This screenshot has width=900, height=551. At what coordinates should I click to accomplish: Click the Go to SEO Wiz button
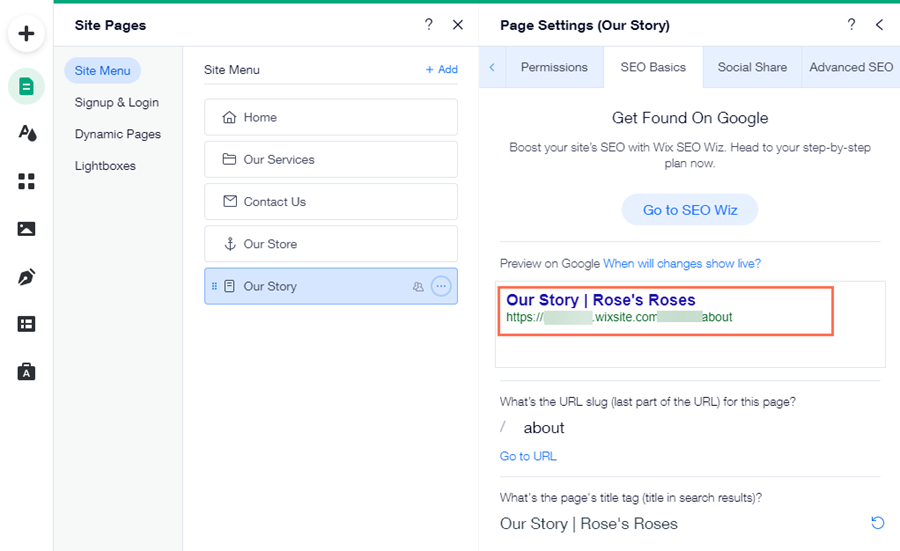[690, 210]
